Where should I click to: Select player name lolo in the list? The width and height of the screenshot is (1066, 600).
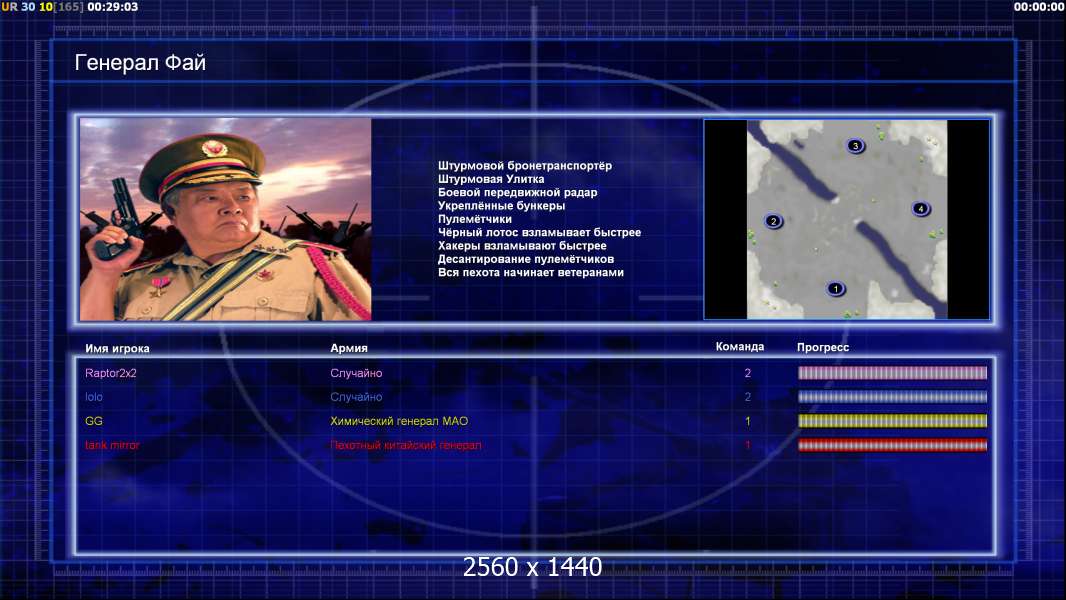tap(94, 397)
